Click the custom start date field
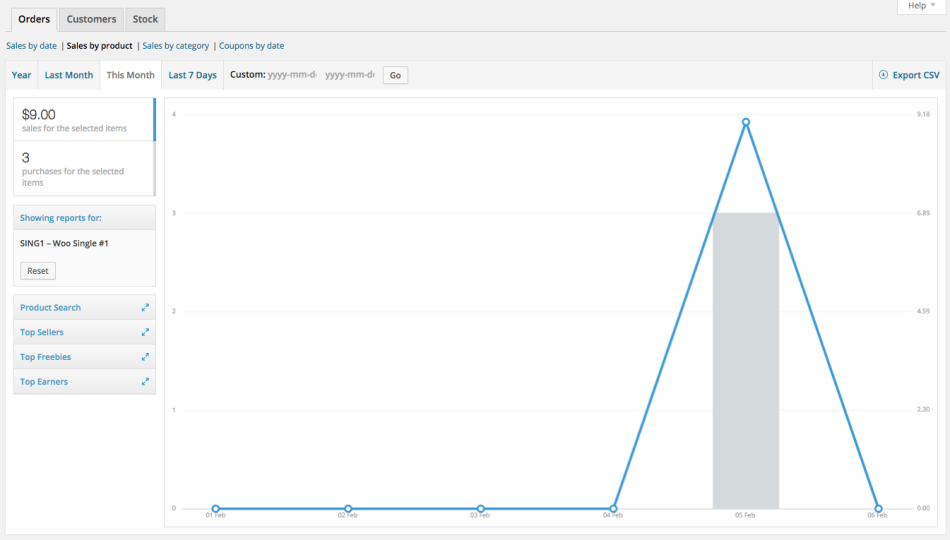Screen dimensions: 950x540 pos(292,75)
